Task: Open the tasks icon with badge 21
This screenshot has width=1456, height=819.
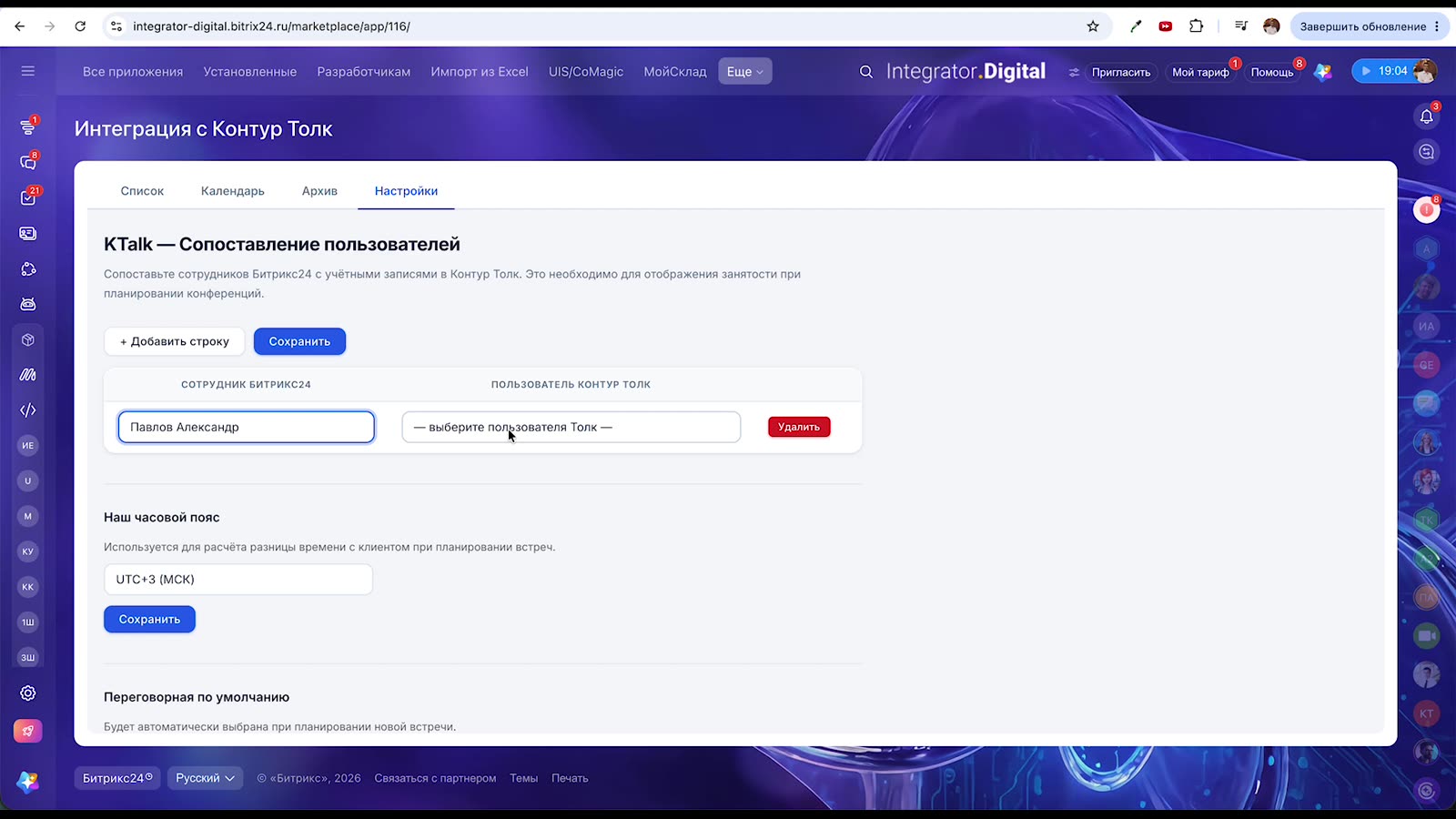Action: [x=28, y=197]
